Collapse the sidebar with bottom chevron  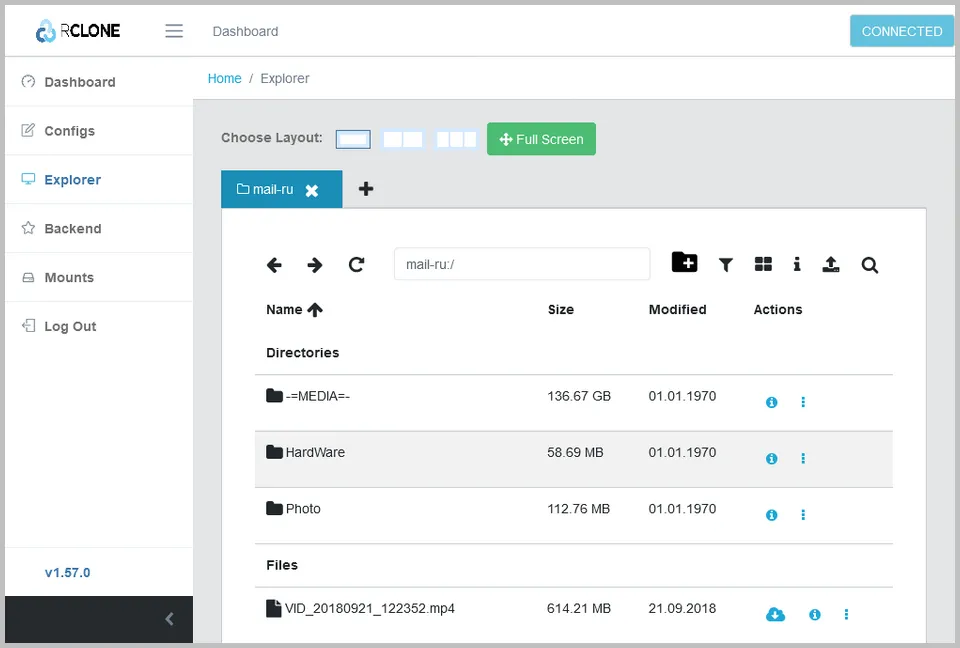(169, 619)
